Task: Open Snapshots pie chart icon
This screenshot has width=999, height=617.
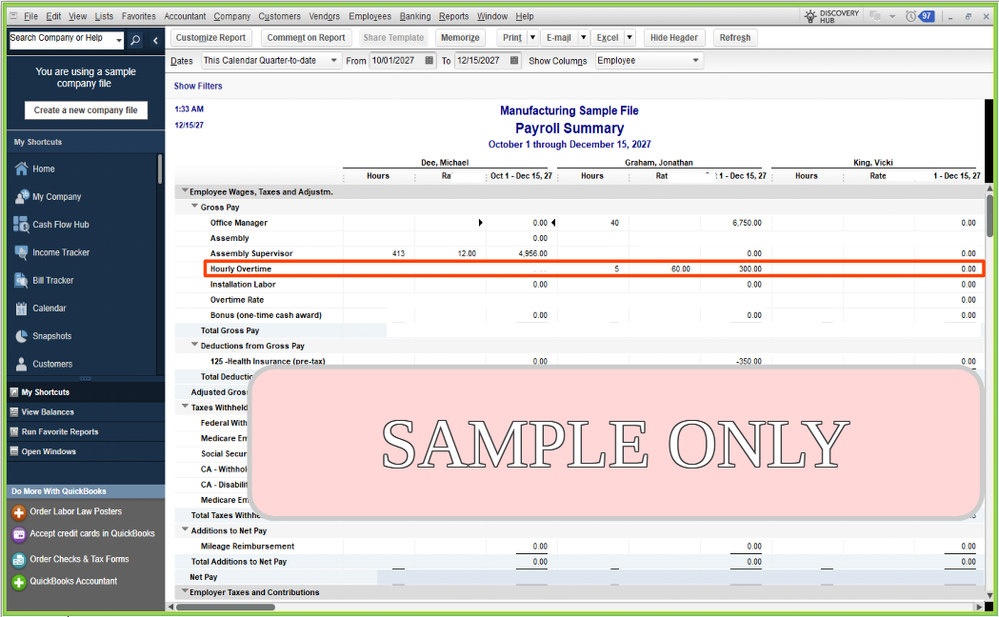Action: [21, 336]
